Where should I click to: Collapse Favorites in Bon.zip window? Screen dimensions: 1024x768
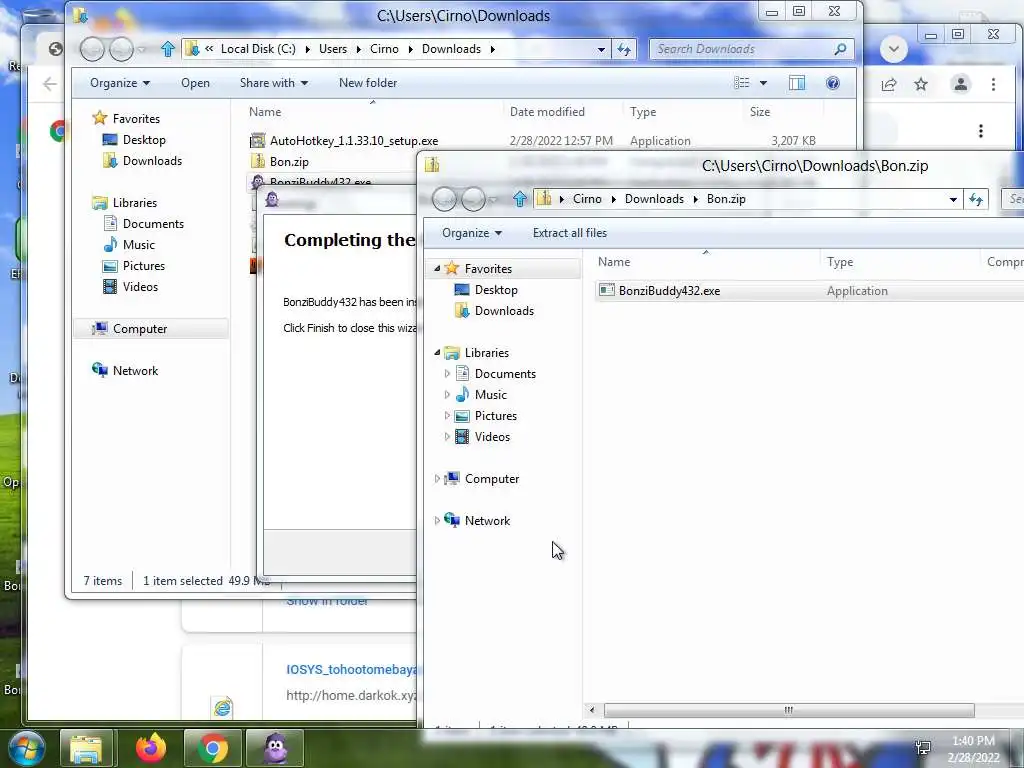pyautogui.click(x=437, y=268)
